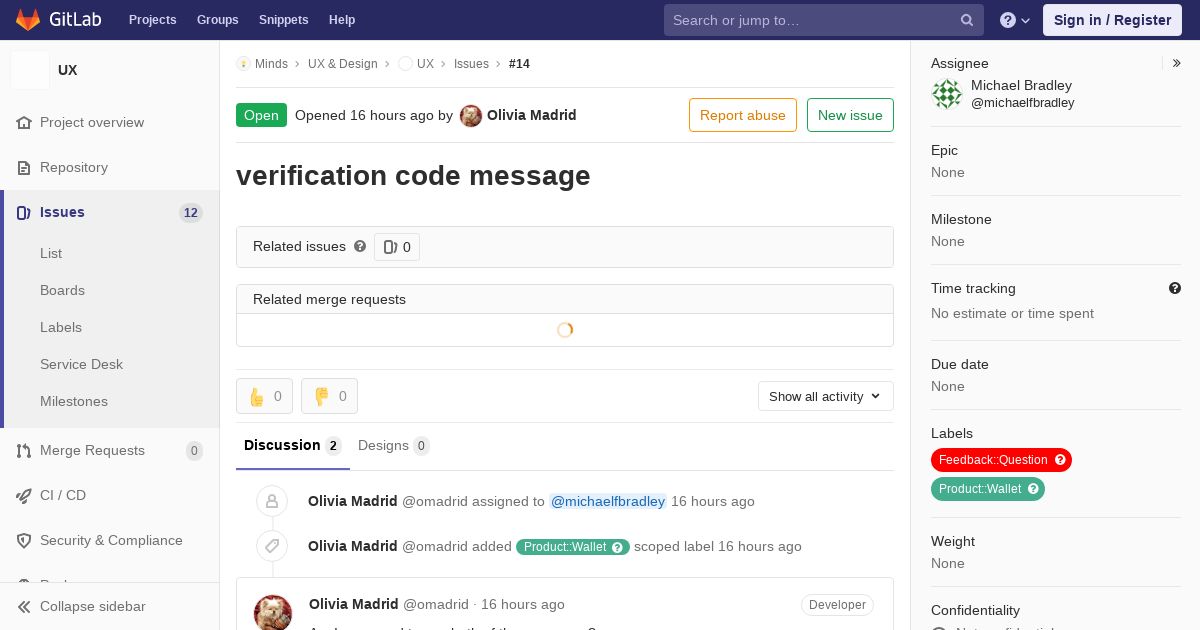Click the collapse sidebar double-chevron icon
1200x630 pixels.
[24, 606]
